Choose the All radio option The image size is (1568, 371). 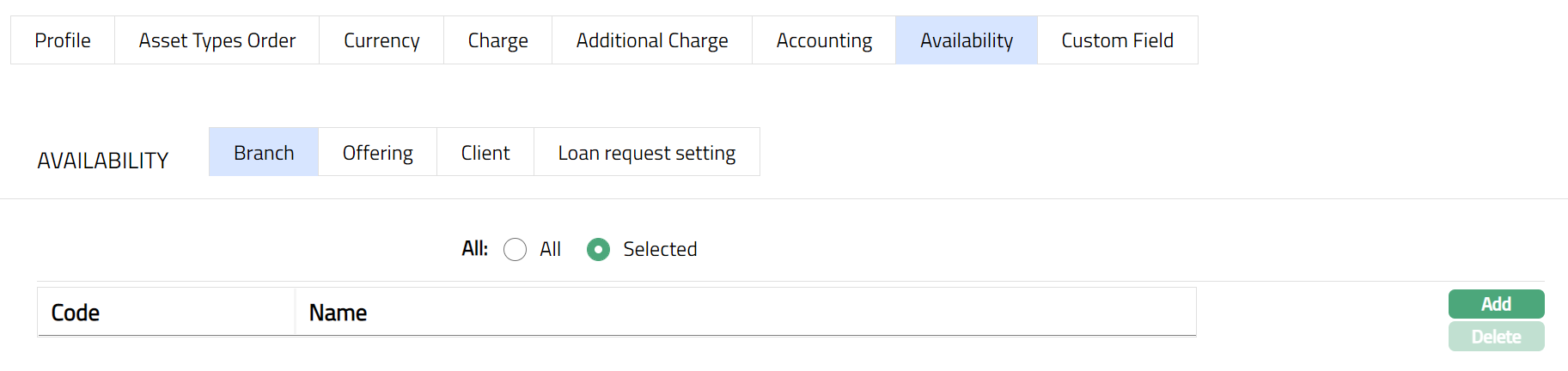click(x=516, y=250)
